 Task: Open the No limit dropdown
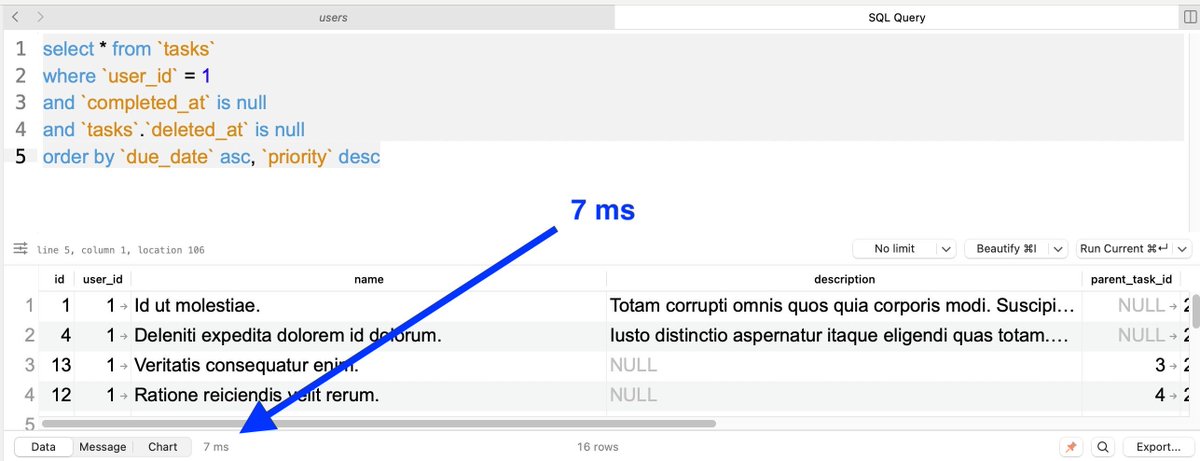click(905, 248)
